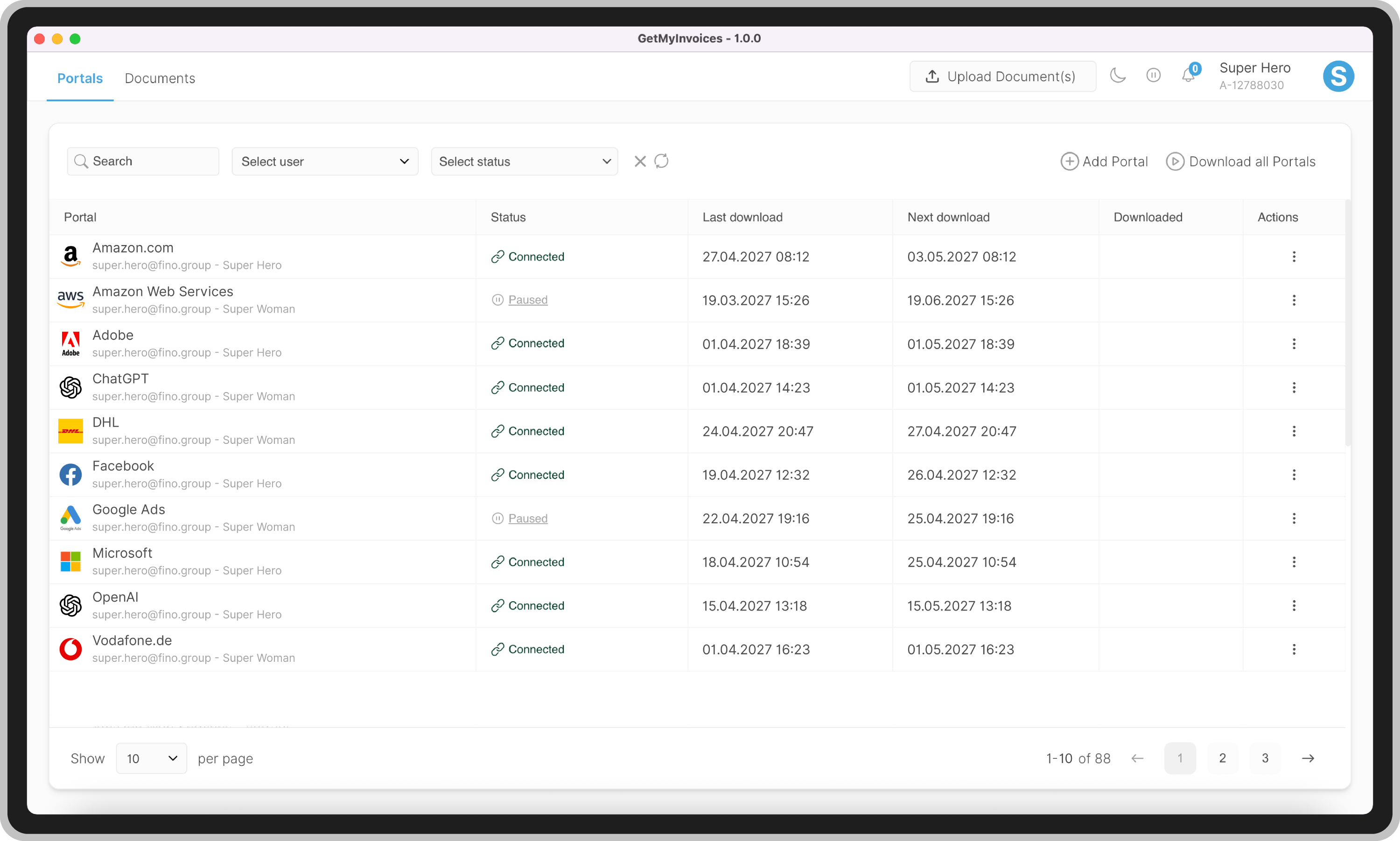Switch to the Documents tab
This screenshot has width=1400, height=841.
pyautogui.click(x=160, y=78)
